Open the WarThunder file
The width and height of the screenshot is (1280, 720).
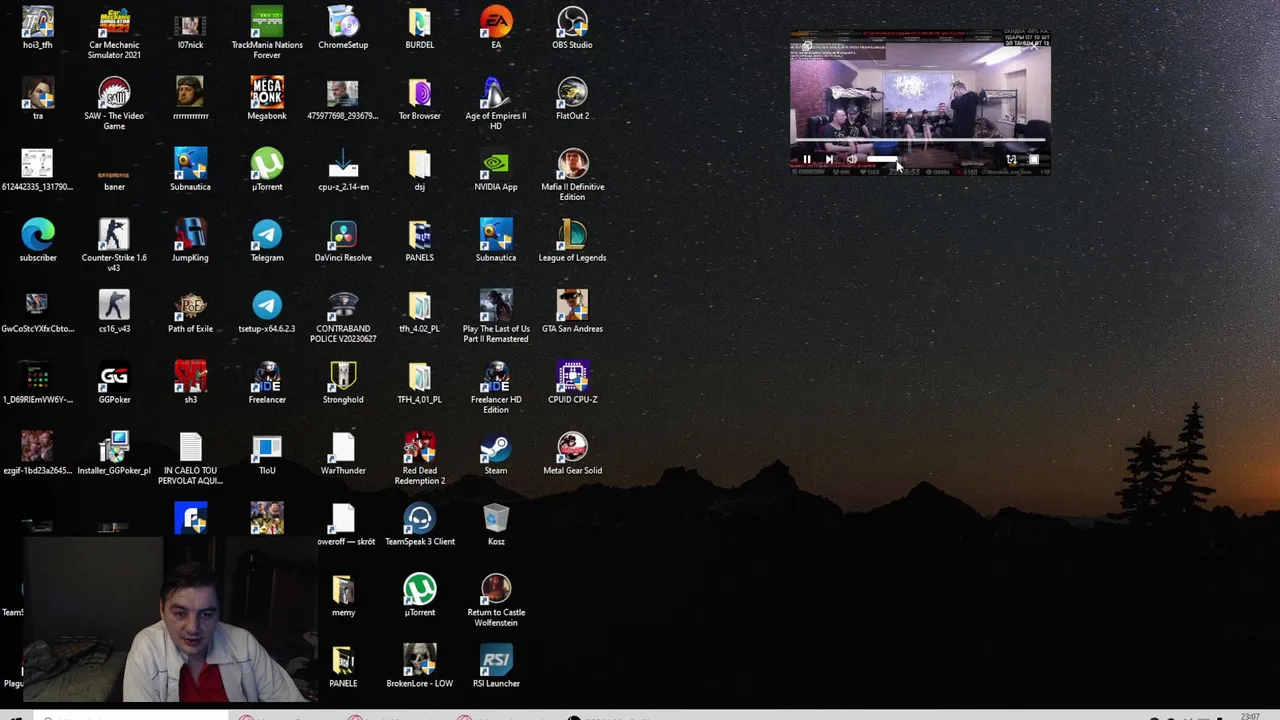pyautogui.click(x=343, y=453)
